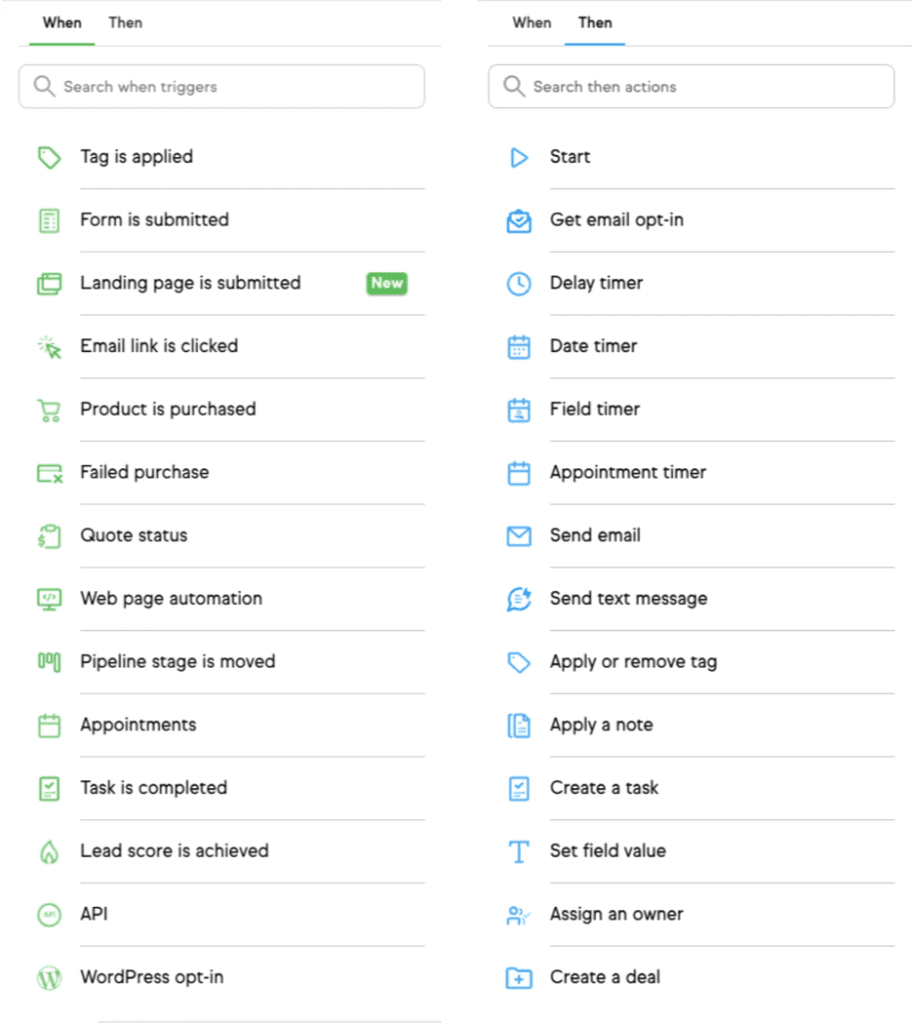Switch to the When tab in right panel
Viewport: 913px width, 1024px height.
point(531,22)
